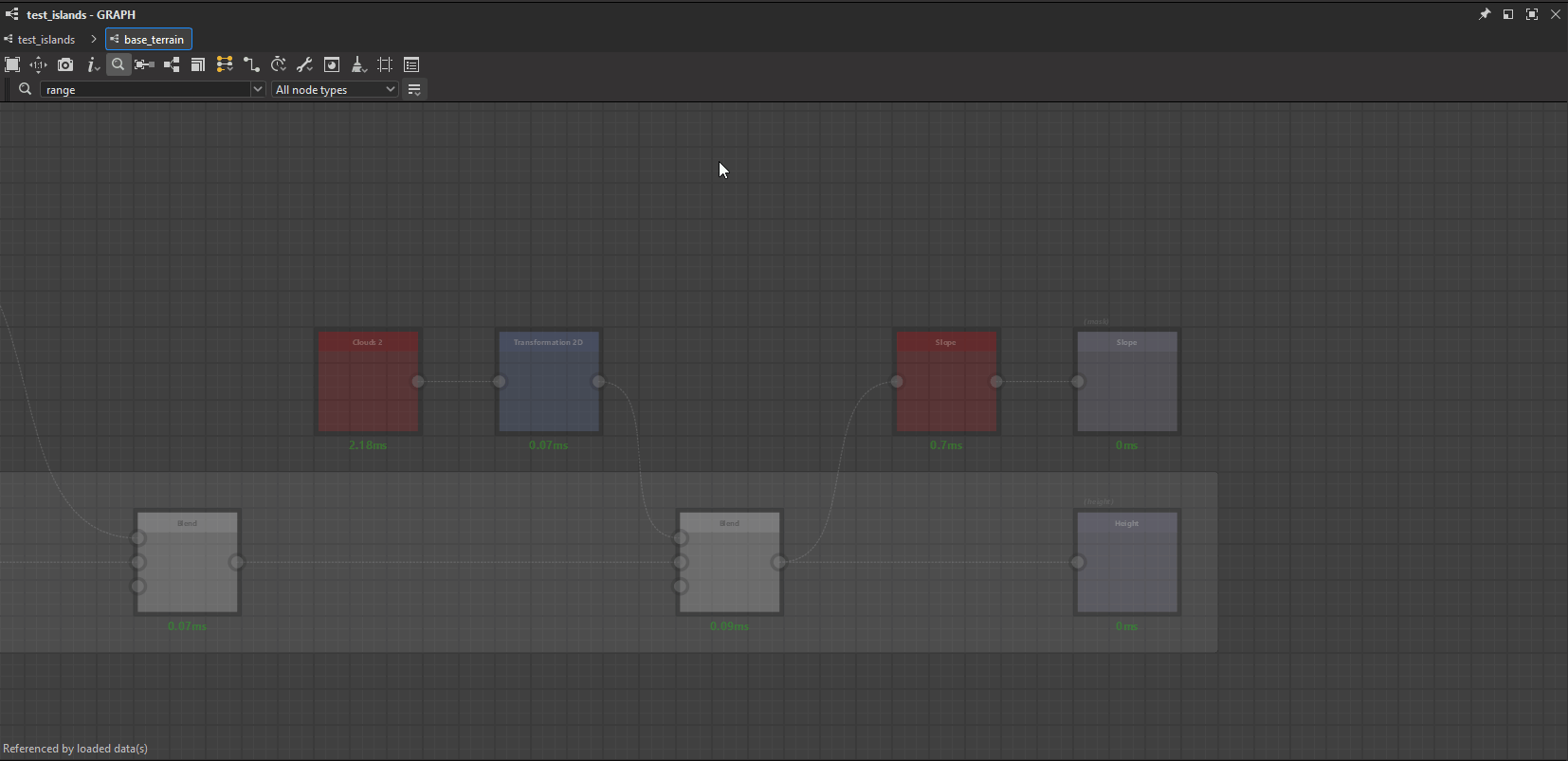Go to test_islands in the breadcrumb

[x=46, y=39]
